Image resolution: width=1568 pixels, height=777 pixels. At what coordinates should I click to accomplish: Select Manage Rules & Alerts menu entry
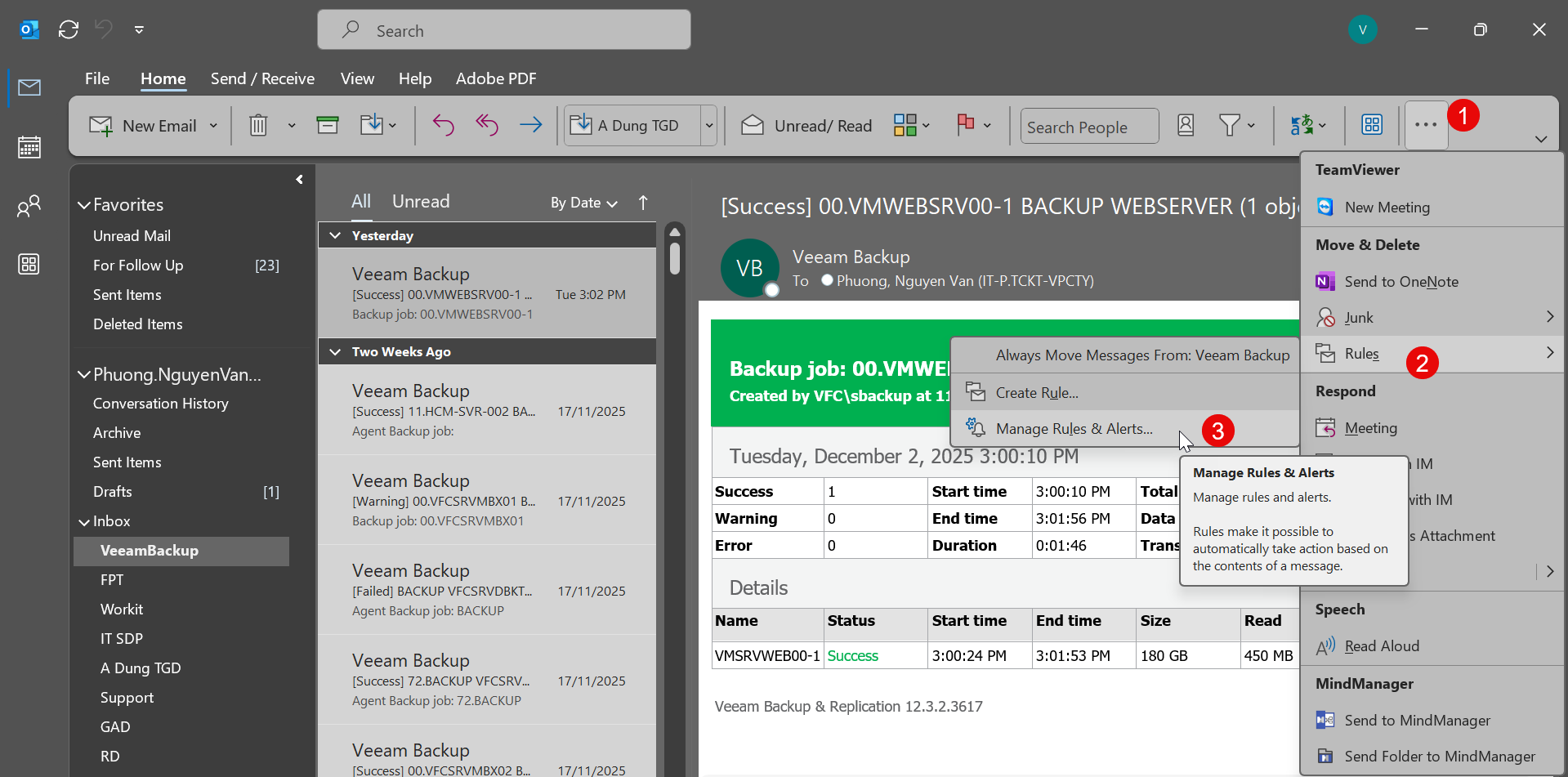pyautogui.click(x=1074, y=429)
